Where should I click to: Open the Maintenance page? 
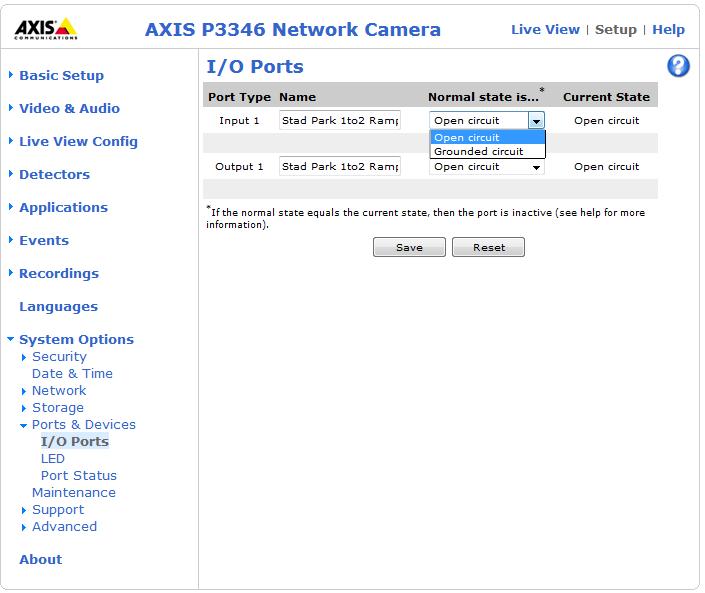(74, 493)
